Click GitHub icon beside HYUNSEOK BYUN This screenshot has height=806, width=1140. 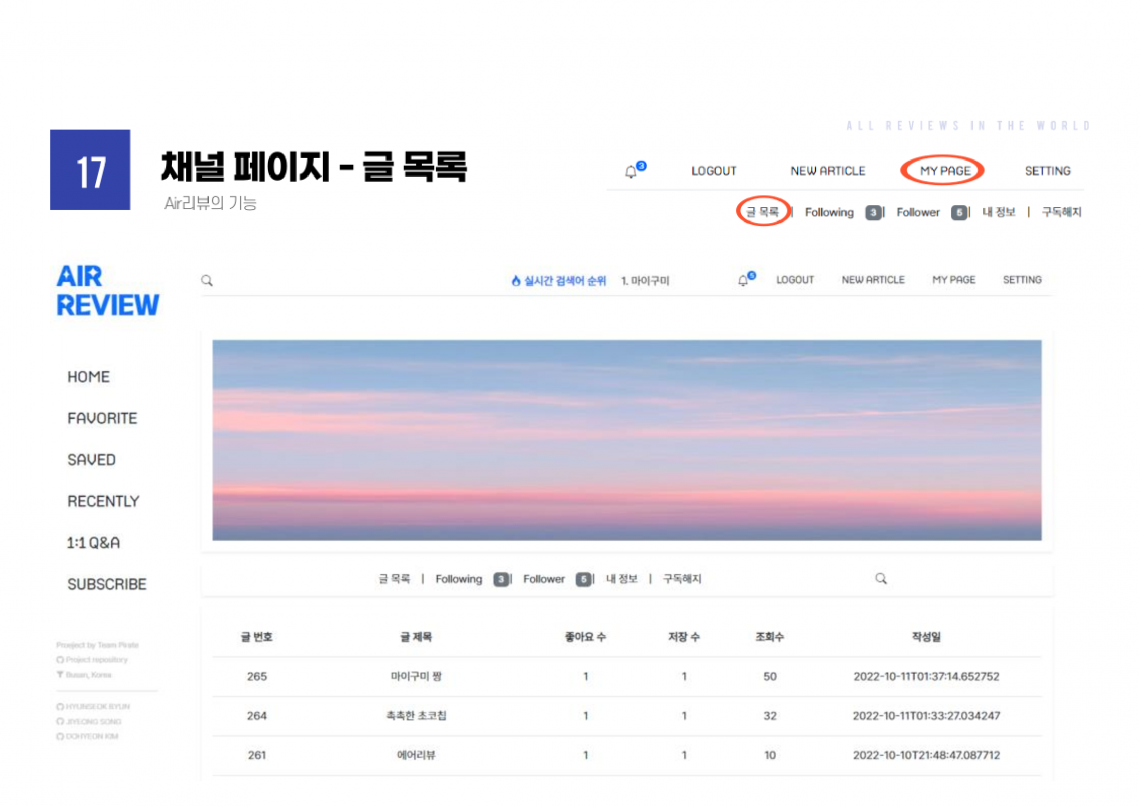click(x=60, y=706)
